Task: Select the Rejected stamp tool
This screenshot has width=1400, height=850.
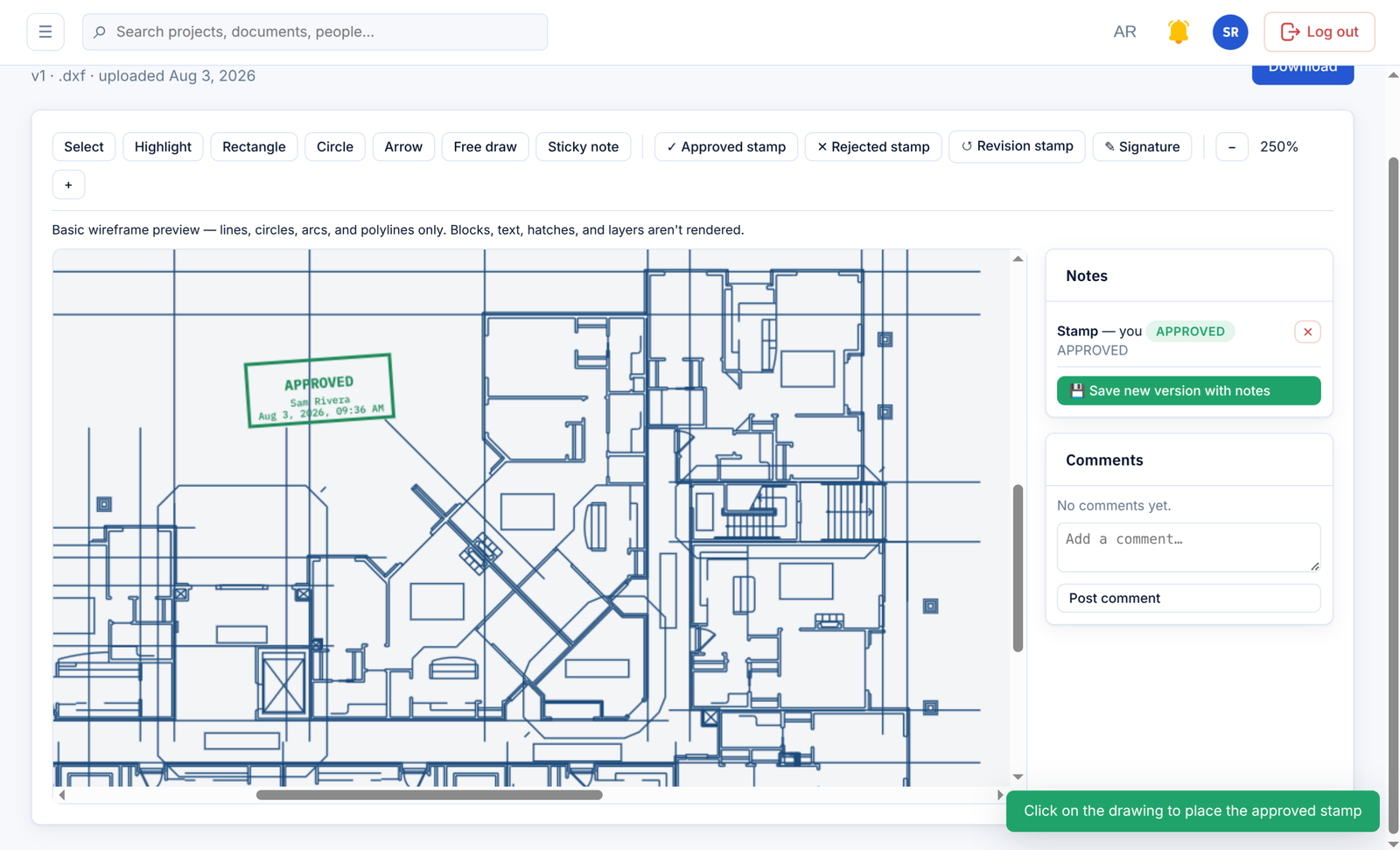Action: click(x=873, y=147)
